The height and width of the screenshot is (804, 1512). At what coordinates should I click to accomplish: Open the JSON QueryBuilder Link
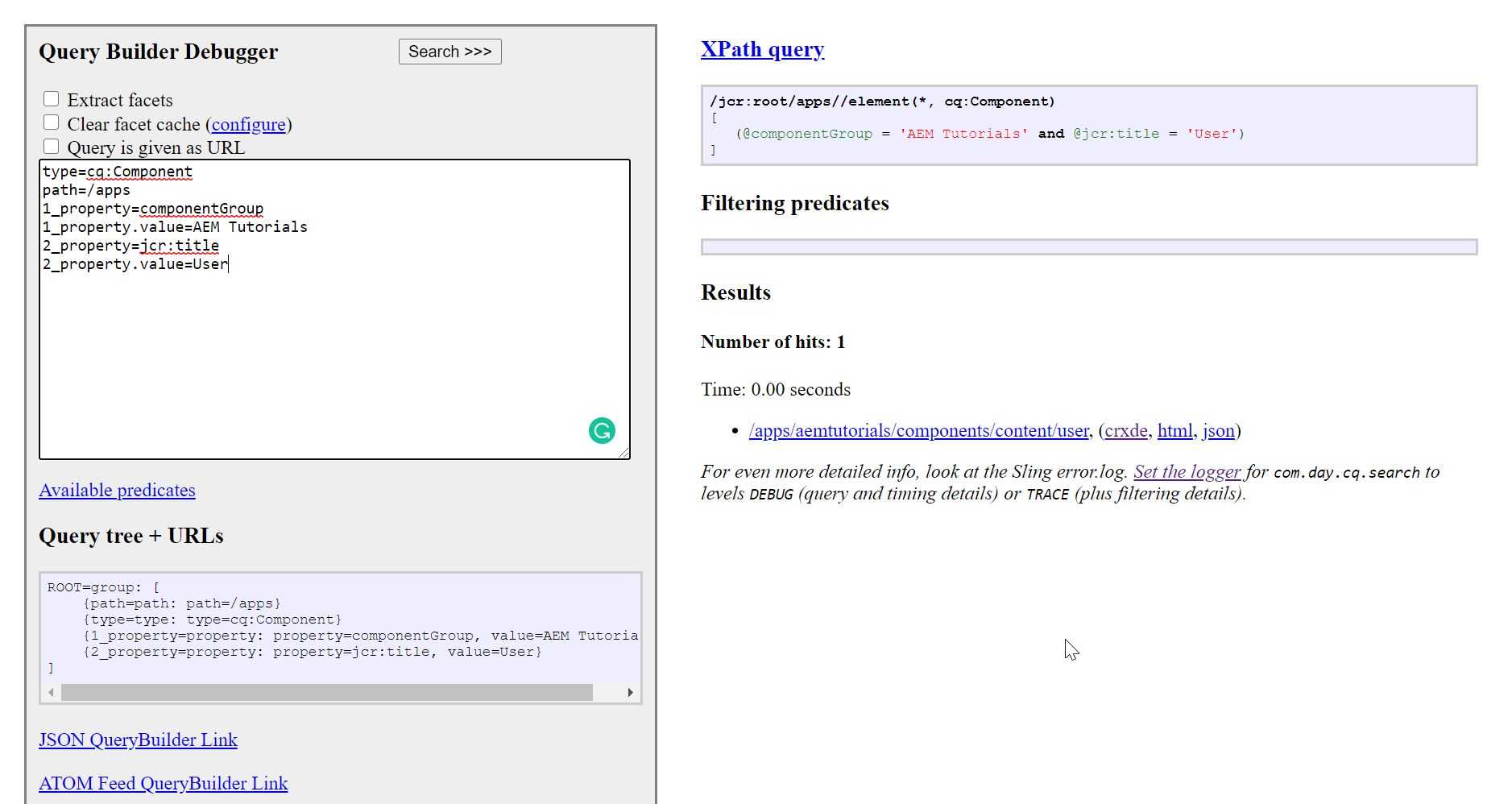tap(137, 740)
